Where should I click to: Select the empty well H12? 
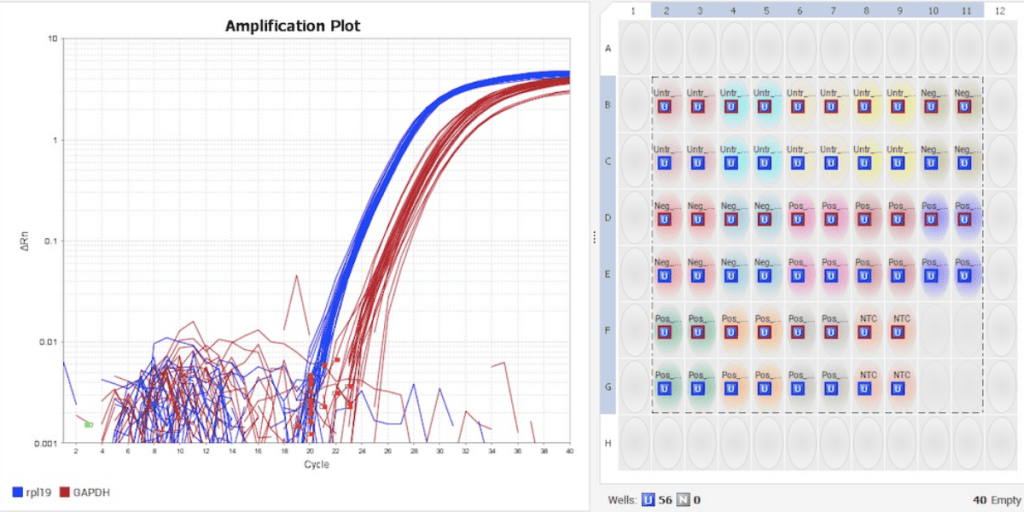(1001, 443)
